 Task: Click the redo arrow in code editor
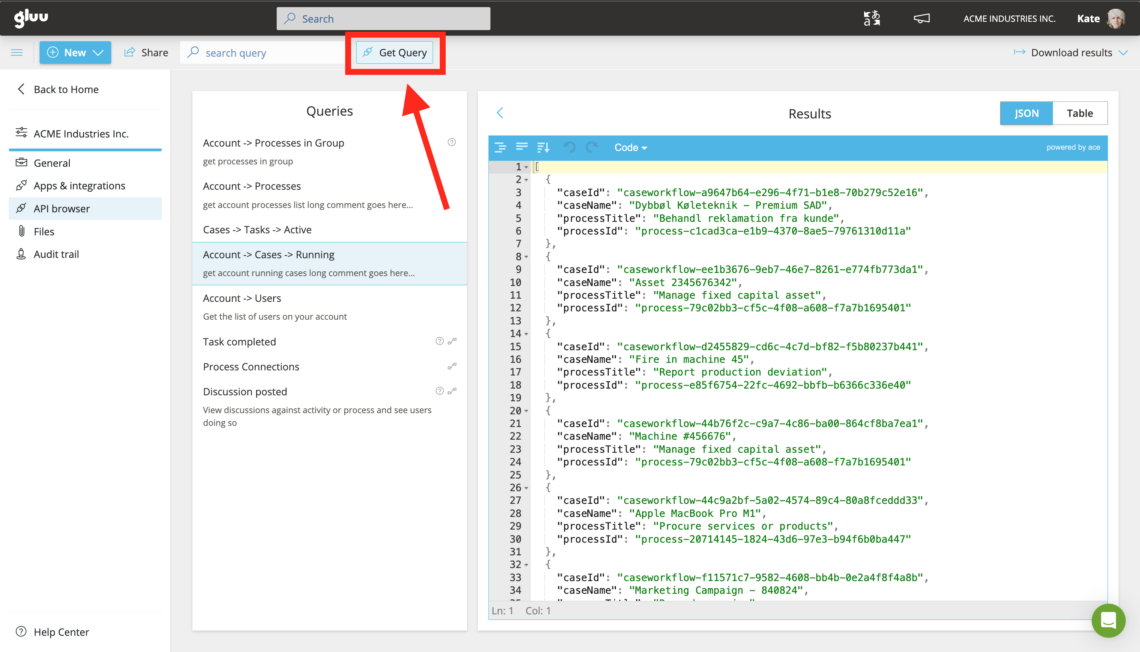(592, 147)
